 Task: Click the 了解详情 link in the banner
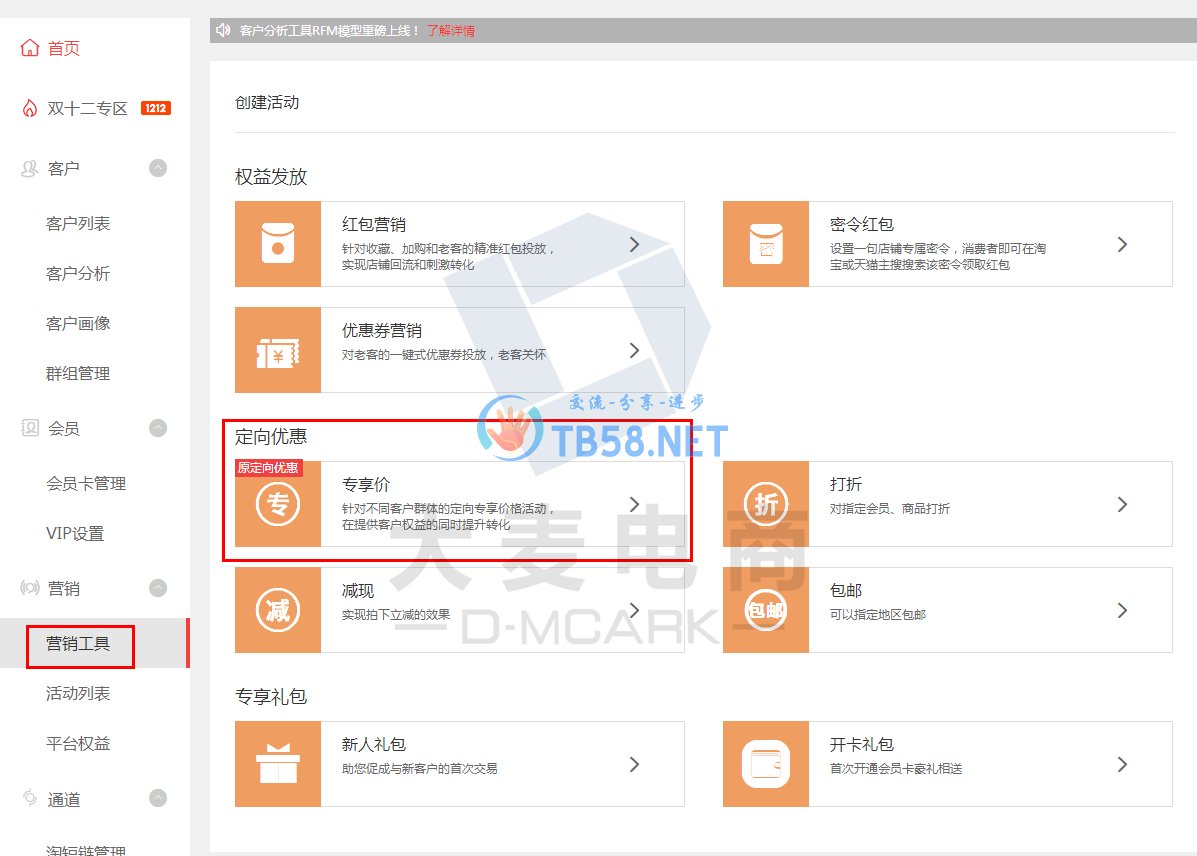[x=451, y=31]
